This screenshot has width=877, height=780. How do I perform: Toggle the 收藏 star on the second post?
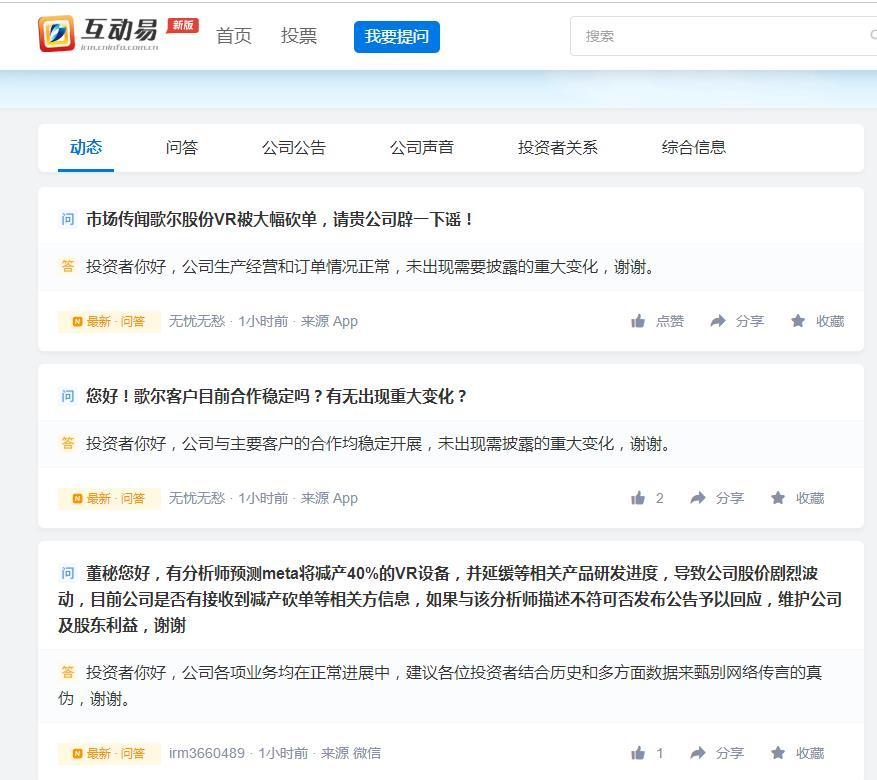tap(797, 498)
